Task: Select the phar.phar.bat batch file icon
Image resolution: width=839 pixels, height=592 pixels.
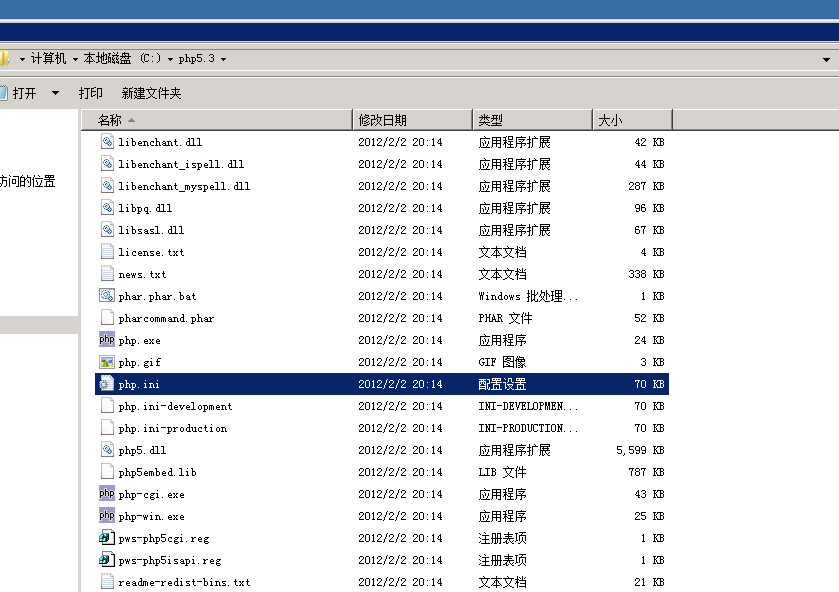Action: pyautogui.click(x=106, y=296)
